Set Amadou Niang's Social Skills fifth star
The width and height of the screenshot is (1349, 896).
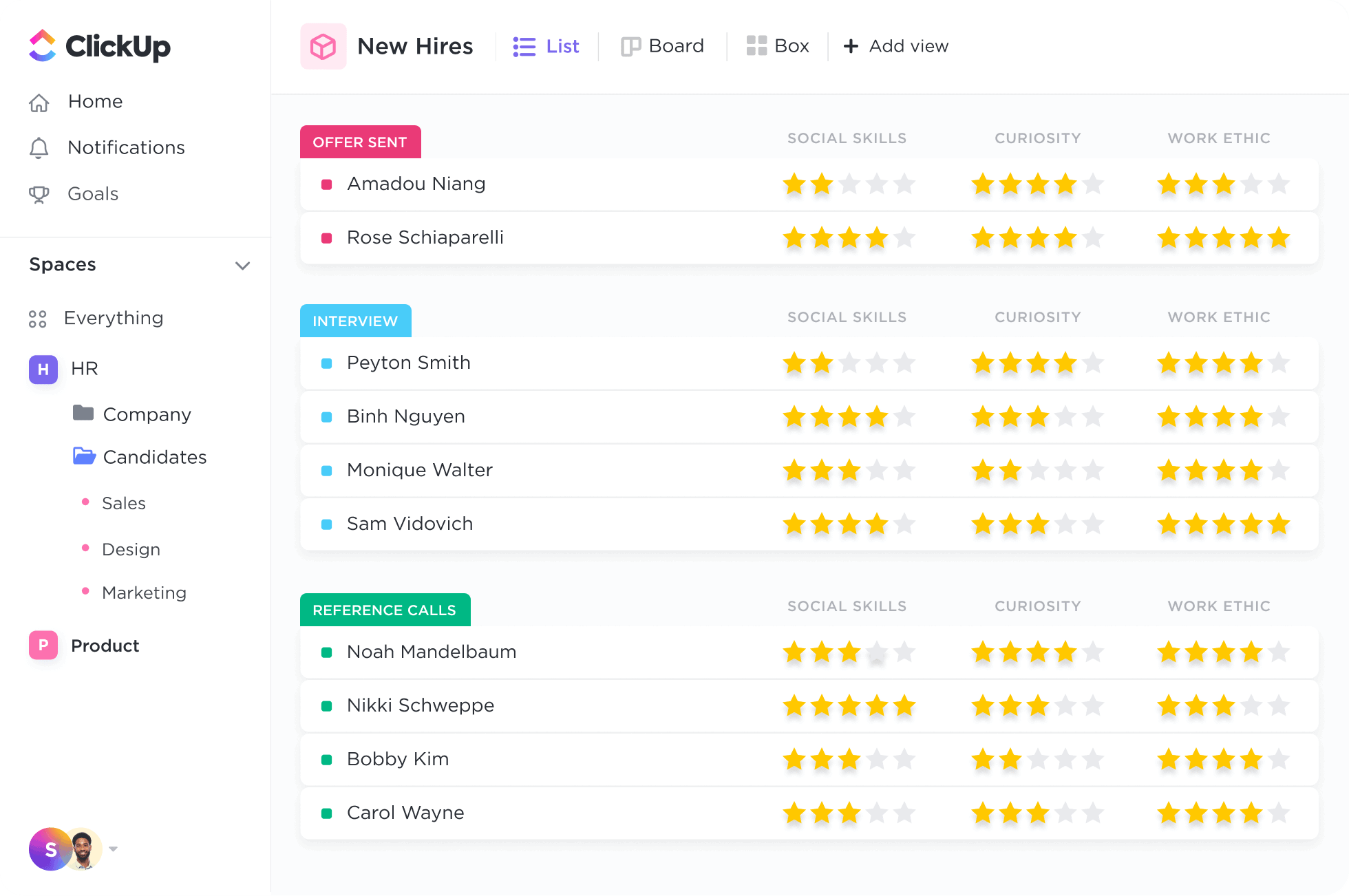(x=904, y=184)
